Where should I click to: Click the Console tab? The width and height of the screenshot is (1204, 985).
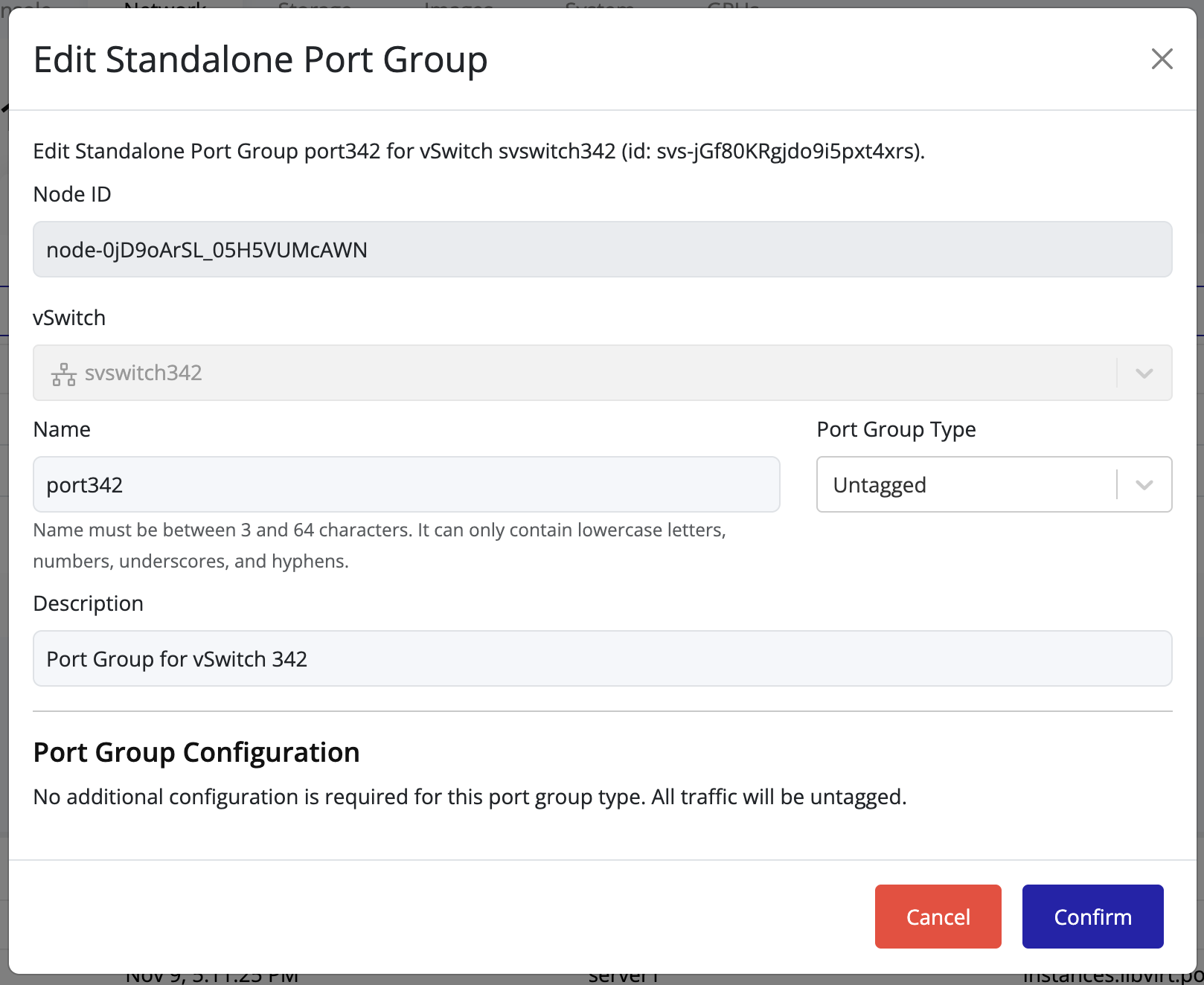click(22, 6)
